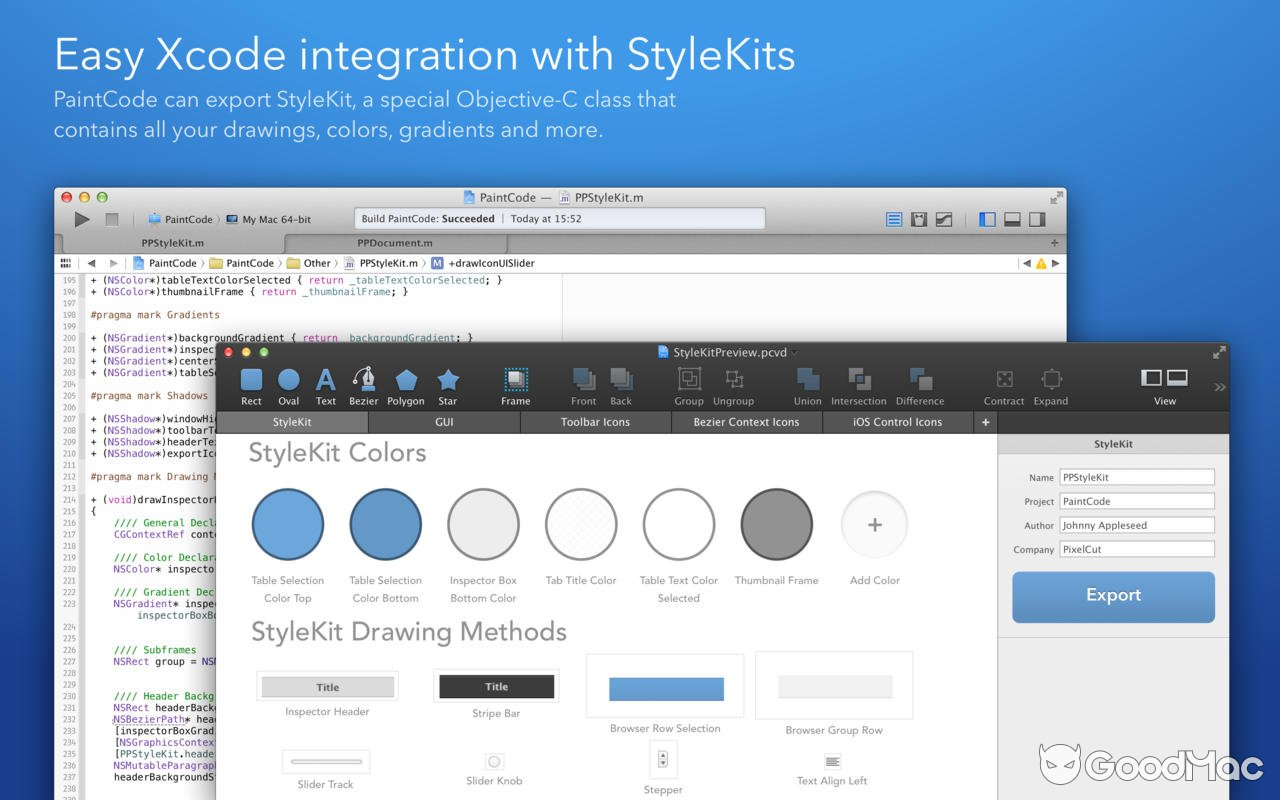Click the Company field showing PixelCut
Viewport: 1280px width, 800px height.
(x=1137, y=548)
